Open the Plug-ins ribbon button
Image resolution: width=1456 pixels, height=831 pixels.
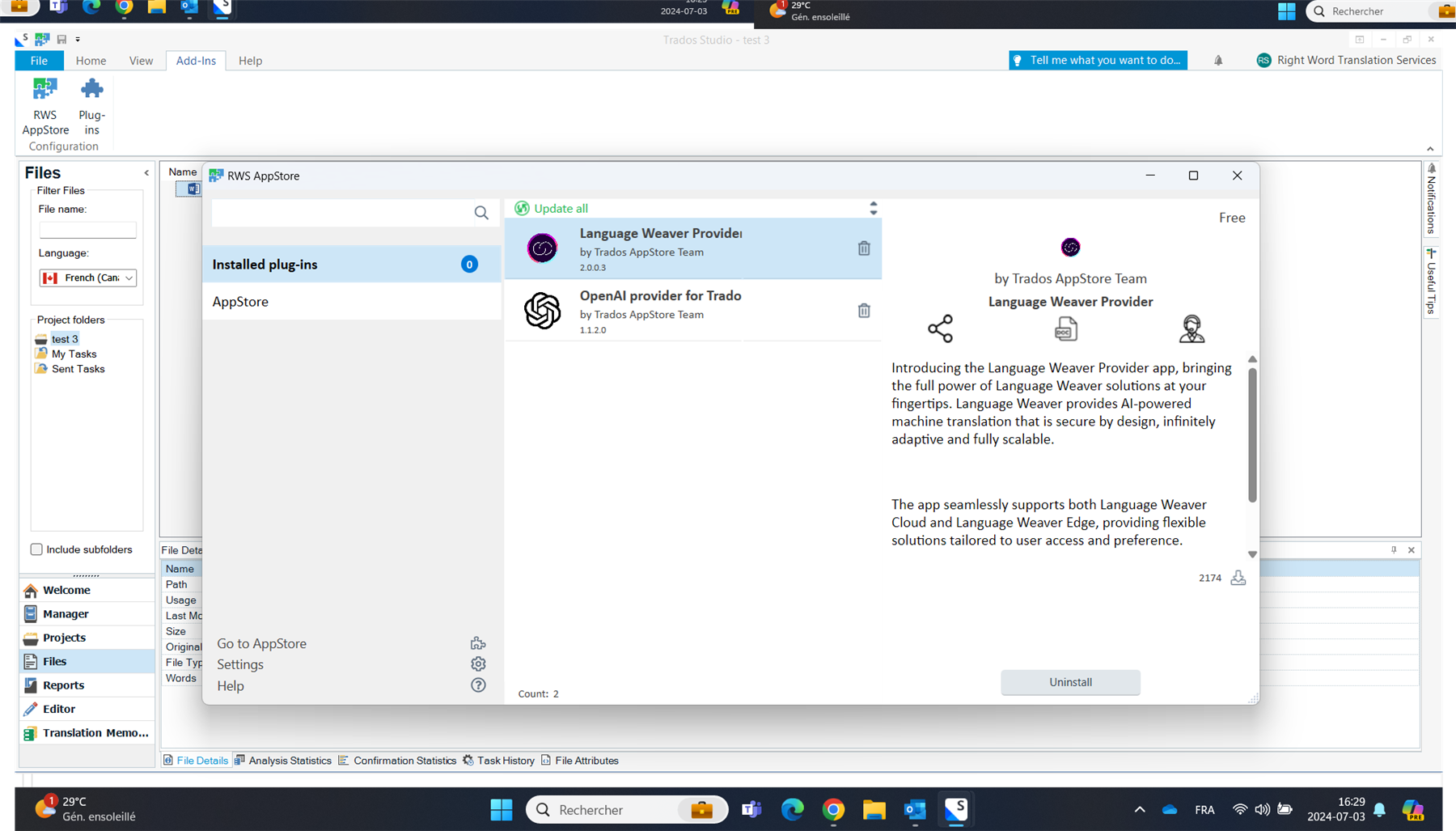[91, 106]
